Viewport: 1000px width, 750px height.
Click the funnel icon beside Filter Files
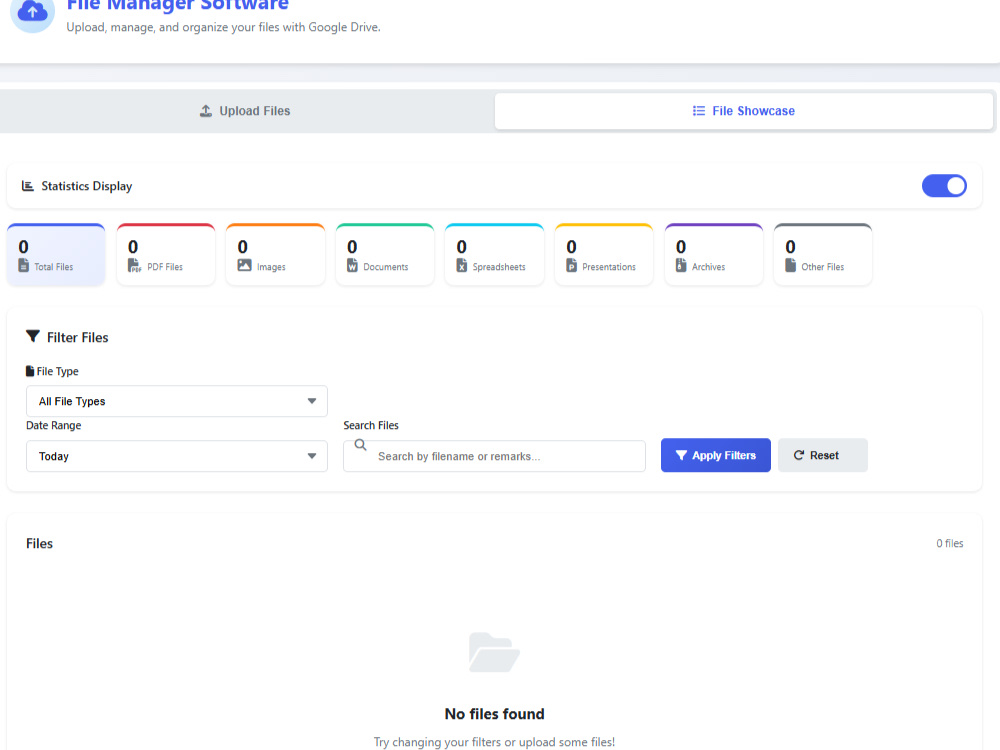33,336
